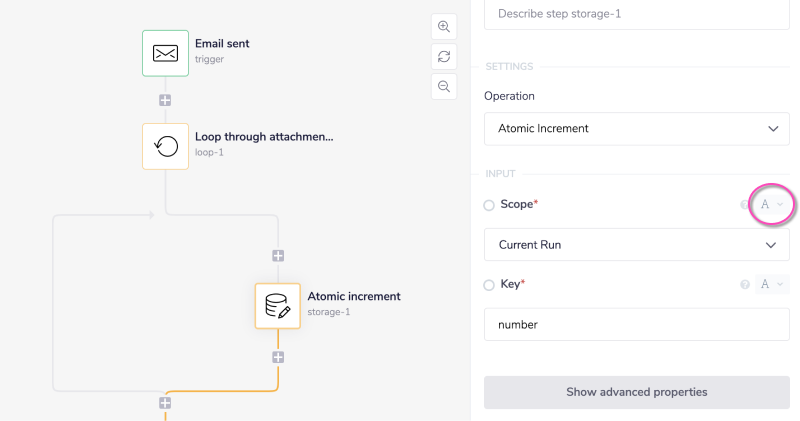Click into the Key field containing number
Image resolution: width=800 pixels, height=421 pixels.
(x=636, y=324)
